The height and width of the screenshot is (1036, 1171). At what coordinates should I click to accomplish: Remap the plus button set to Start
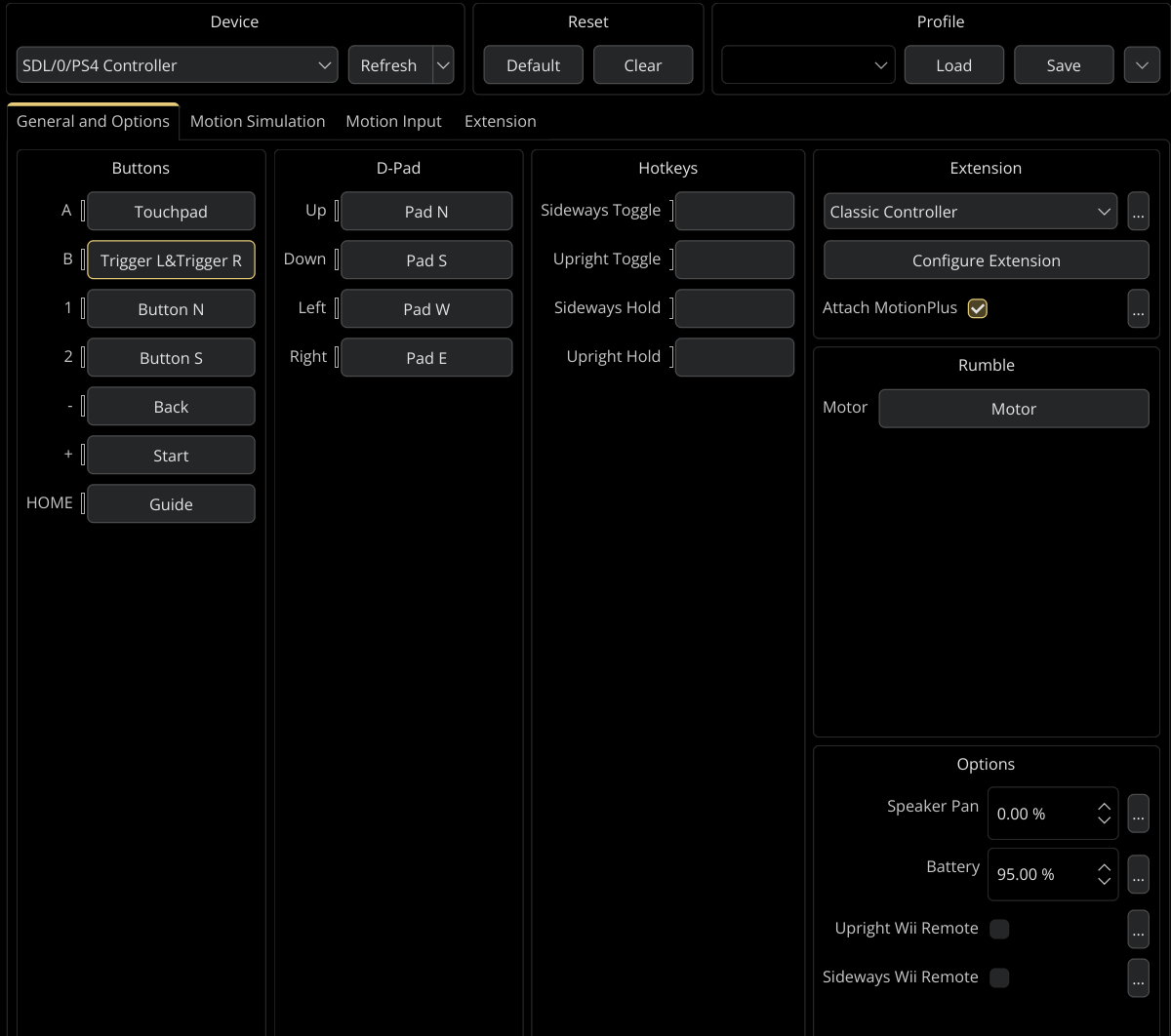coord(171,456)
